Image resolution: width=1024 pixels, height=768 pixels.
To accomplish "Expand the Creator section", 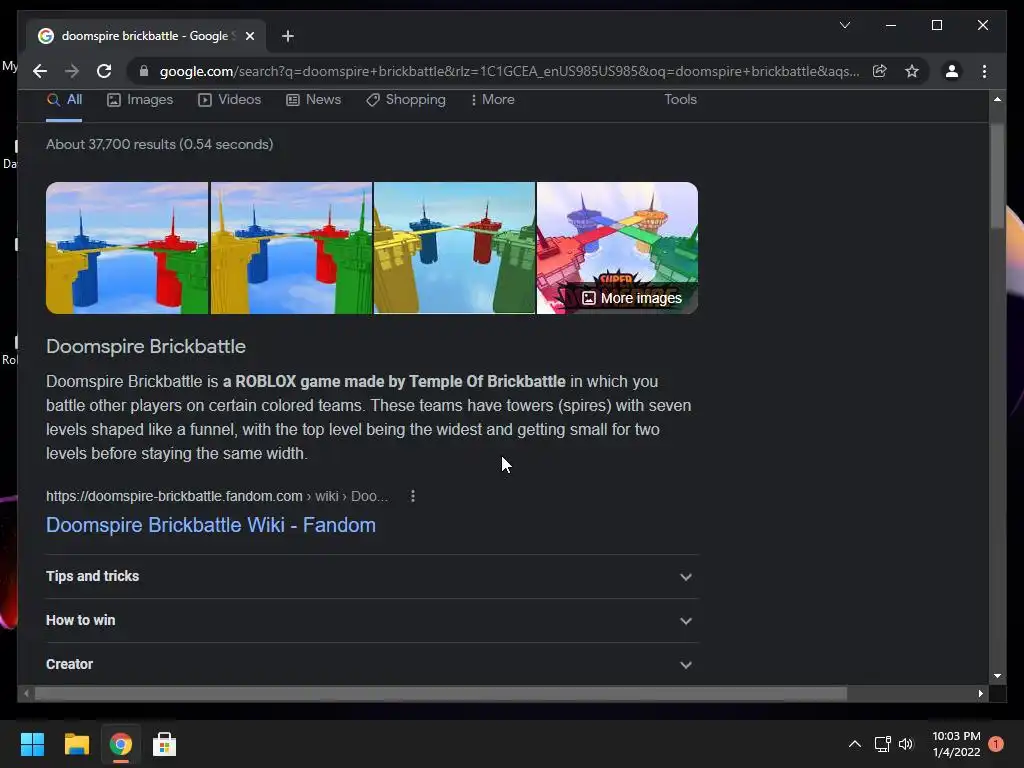I will tap(372, 664).
